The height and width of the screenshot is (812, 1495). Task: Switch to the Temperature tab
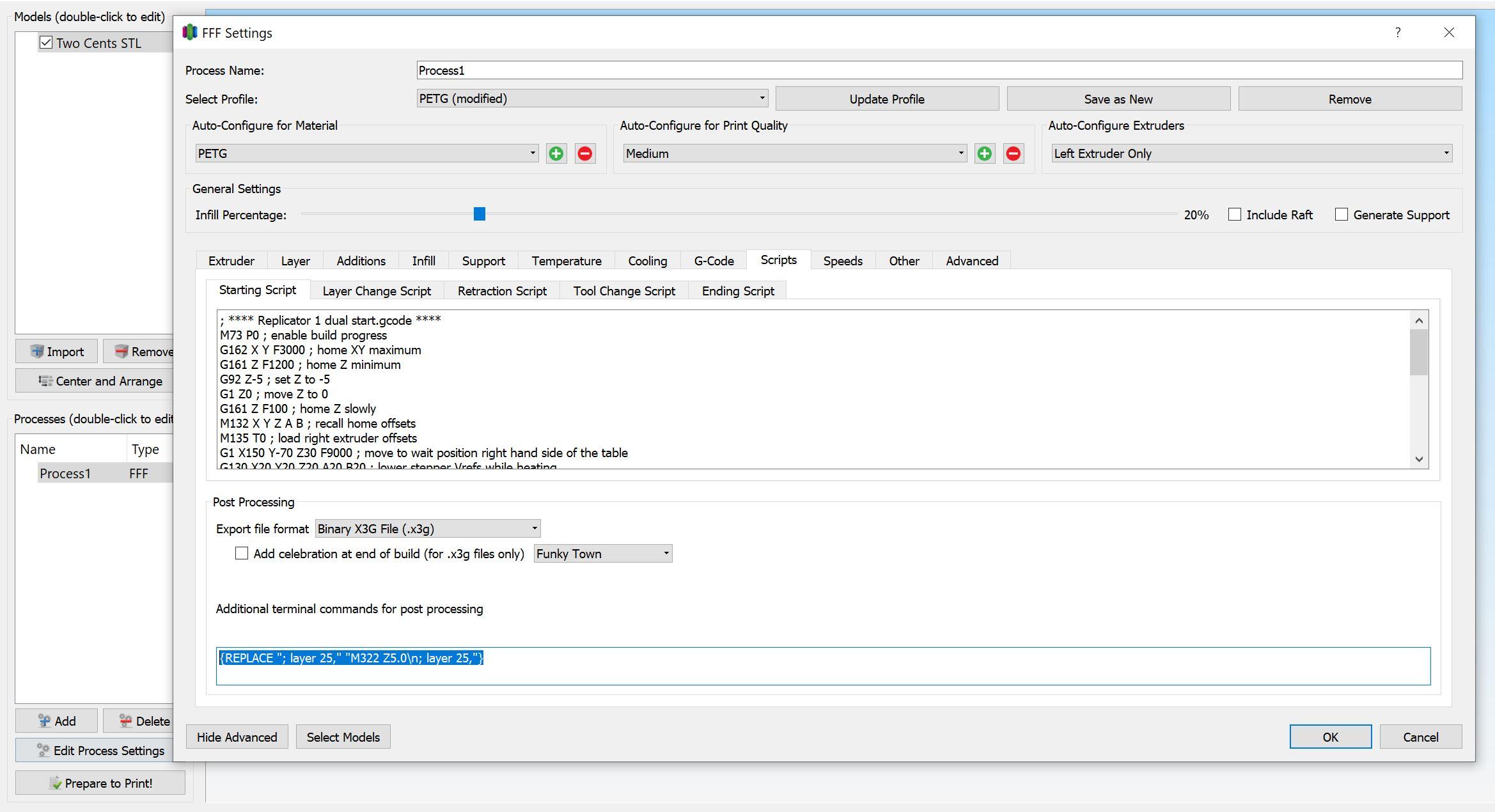point(565,262)
